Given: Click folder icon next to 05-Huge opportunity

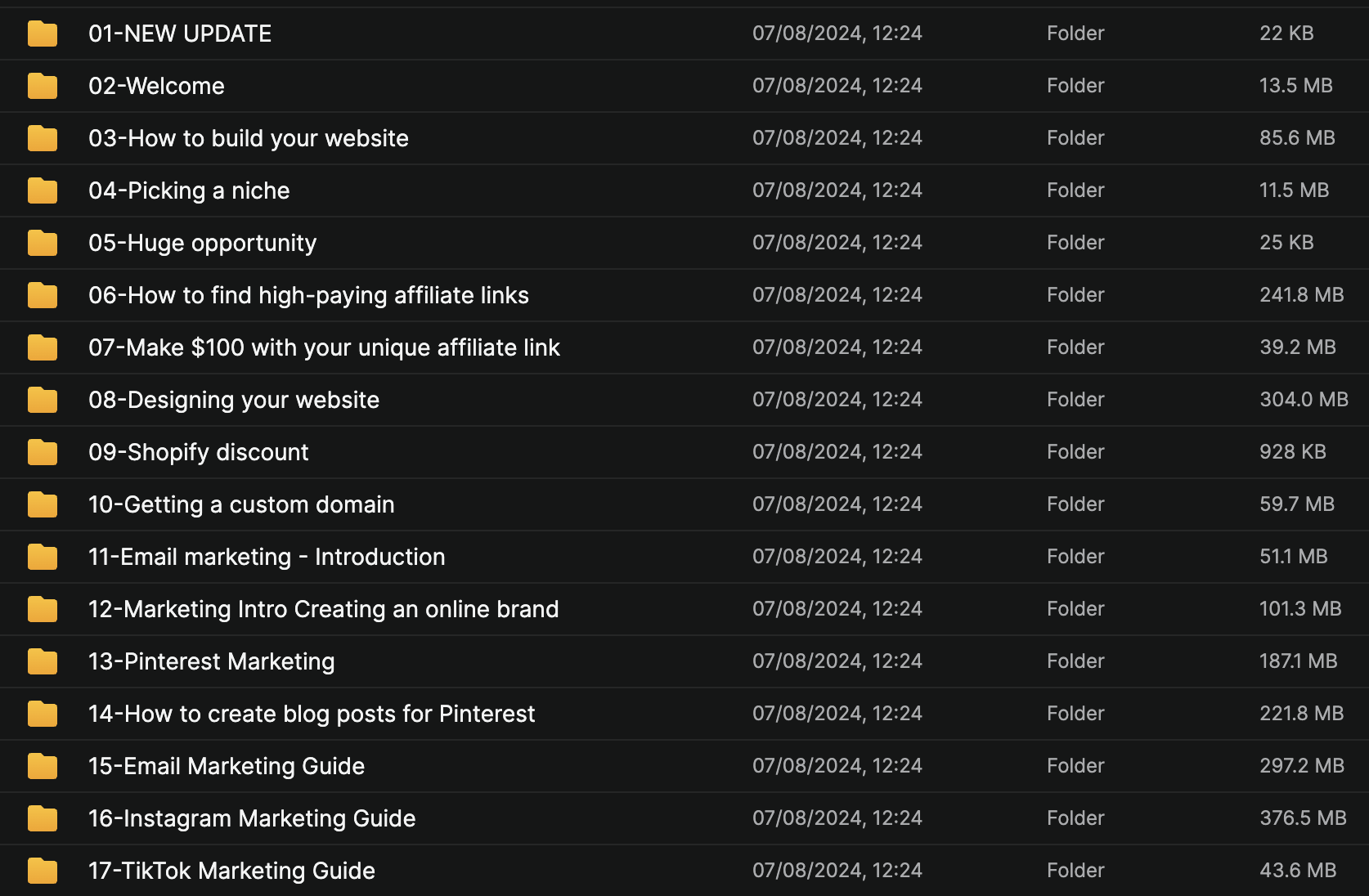Looking at the screenshot, I should click(43, 243).
